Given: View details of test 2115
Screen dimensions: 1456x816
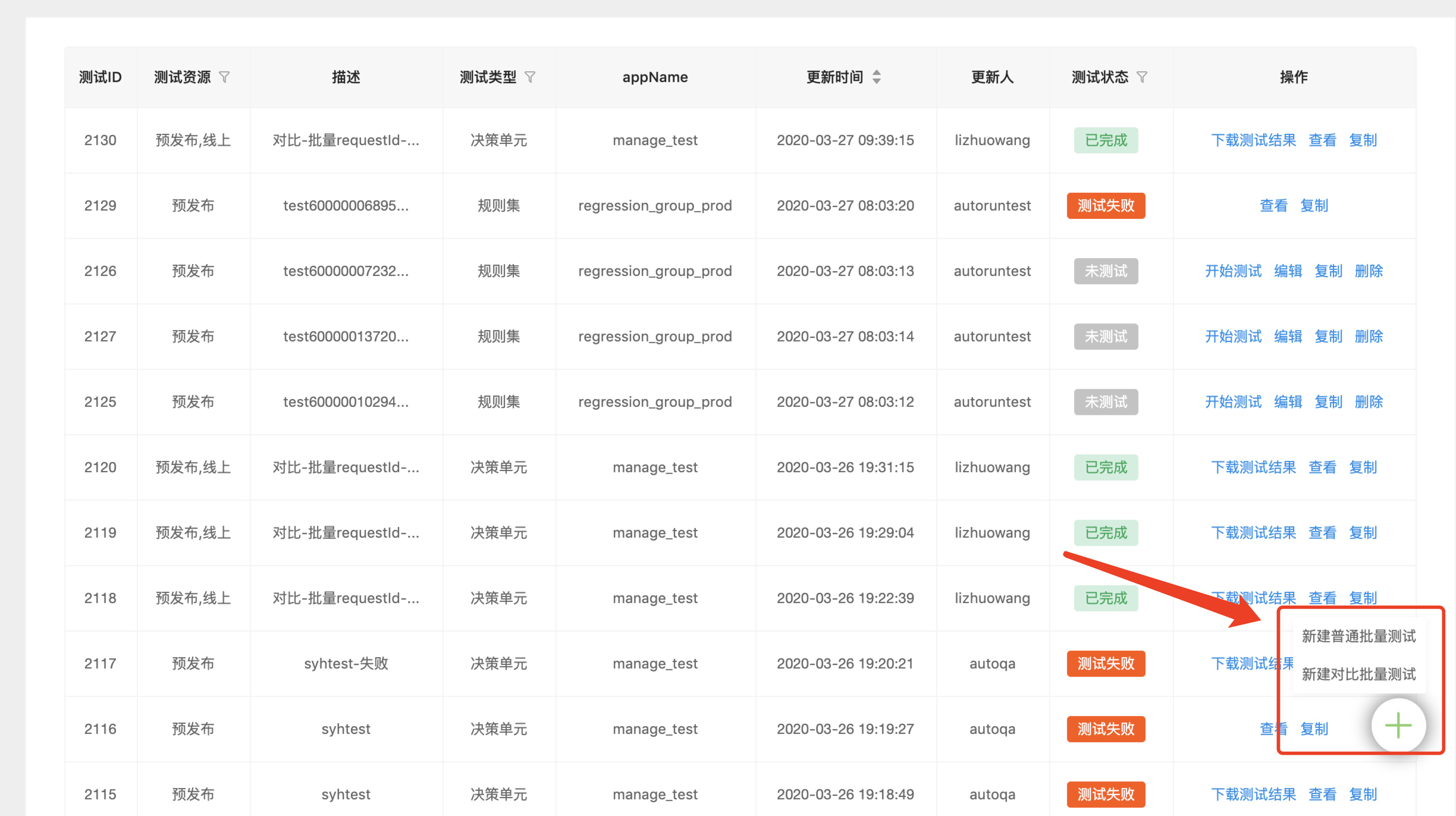Looking at the screenshot, I should point(1322,795).
